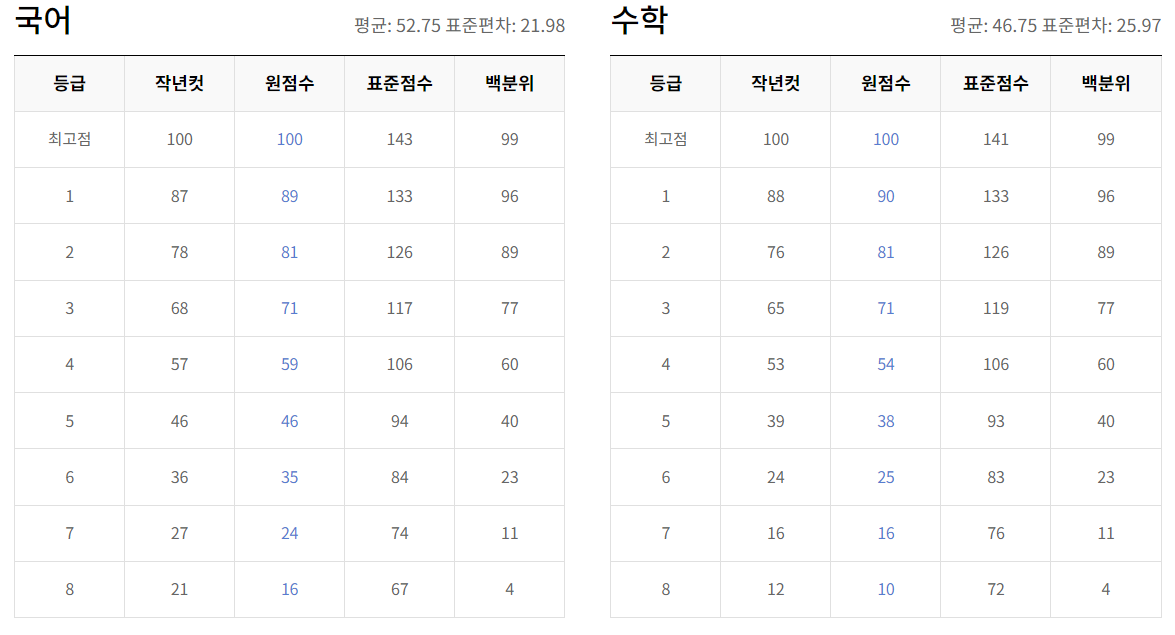The width and height of the screenshot is (1175, 635).
Task: Open 수학 최고점 raw score link 100
Action: point(886,139)
